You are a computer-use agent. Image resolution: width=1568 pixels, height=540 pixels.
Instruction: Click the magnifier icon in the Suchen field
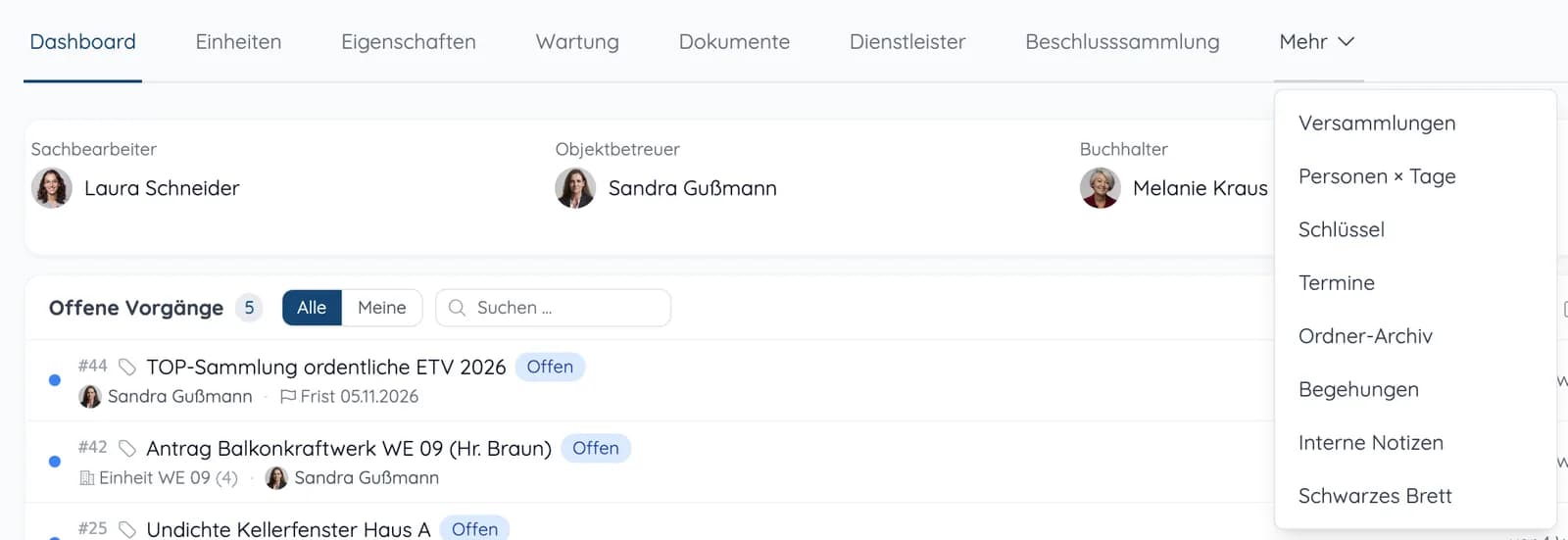[x=457, y=308]
